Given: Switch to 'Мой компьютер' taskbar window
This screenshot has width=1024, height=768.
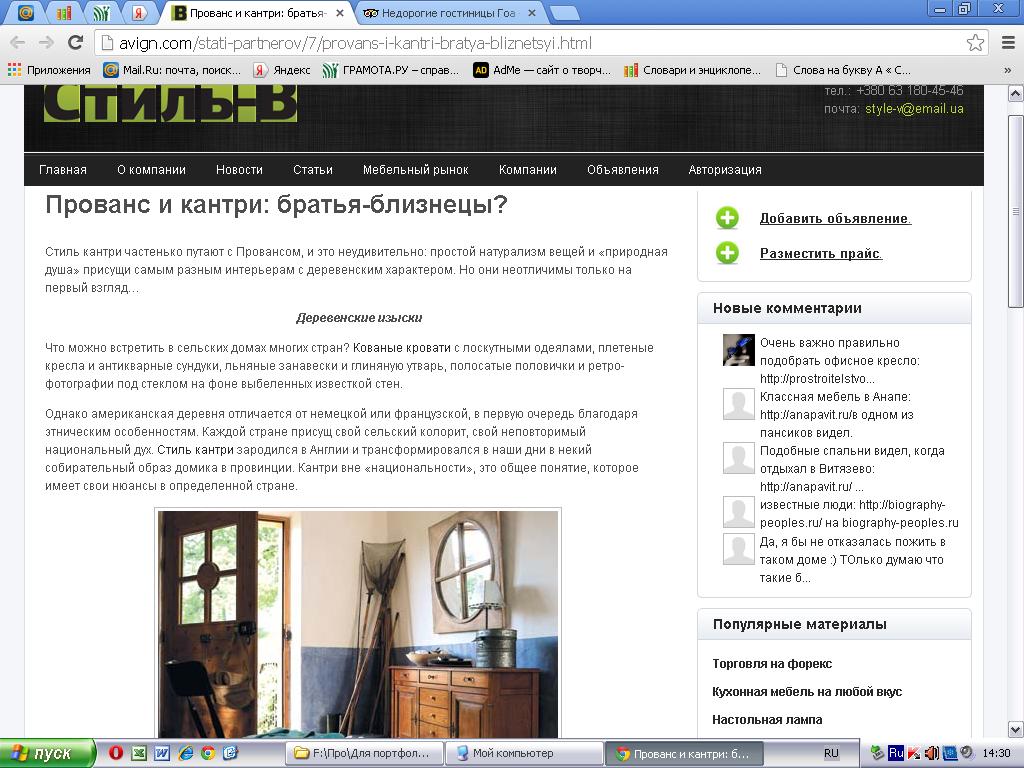Looking at the screenshot, I should pos(524,754).
